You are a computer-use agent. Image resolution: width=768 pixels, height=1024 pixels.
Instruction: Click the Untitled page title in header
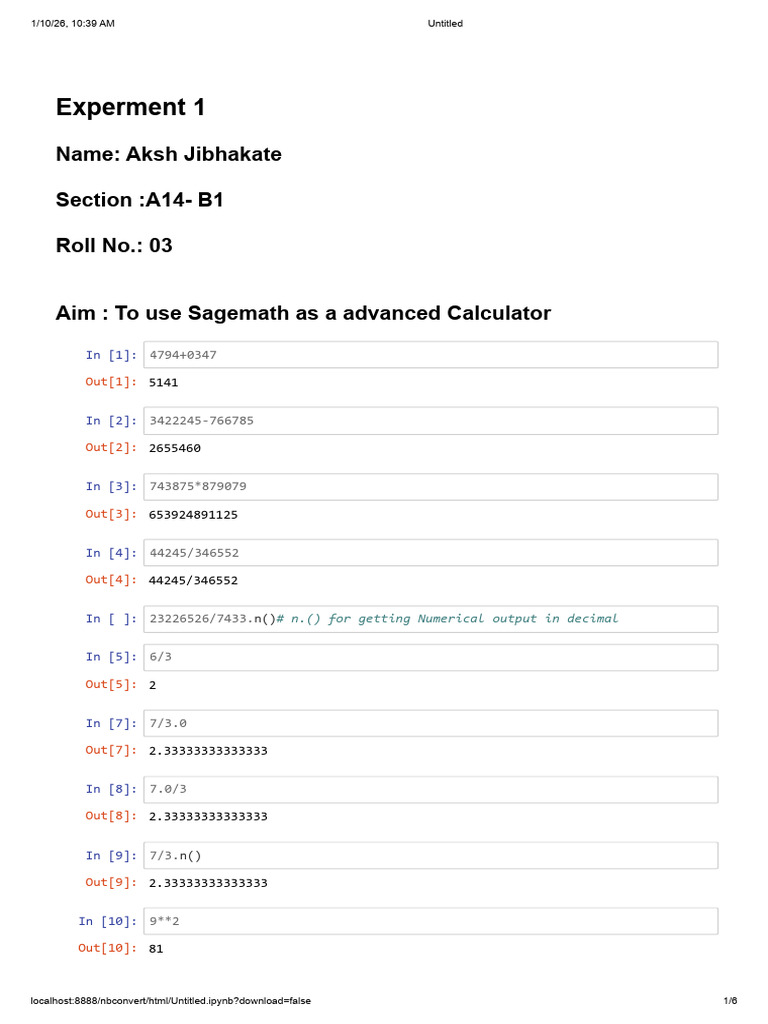click(x=445, y=24)
